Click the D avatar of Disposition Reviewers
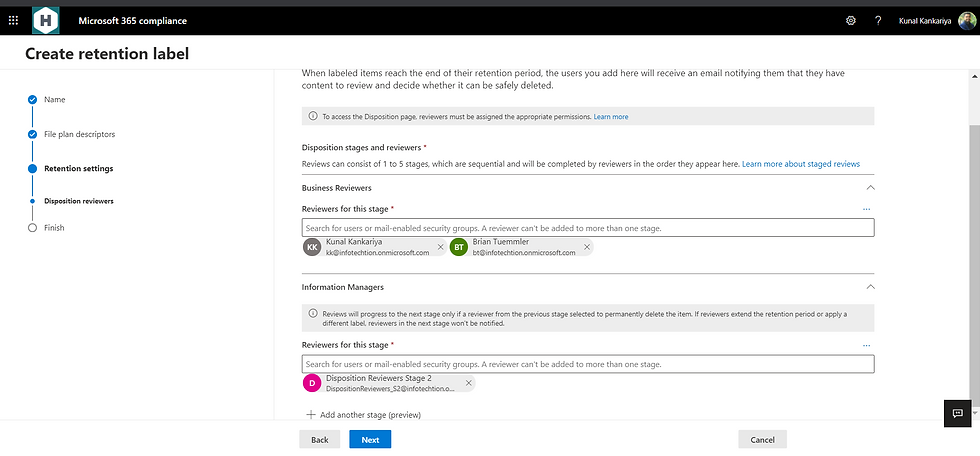Viewport: 980px width, 456px height. pyautogui.click(x=312, y=383)
